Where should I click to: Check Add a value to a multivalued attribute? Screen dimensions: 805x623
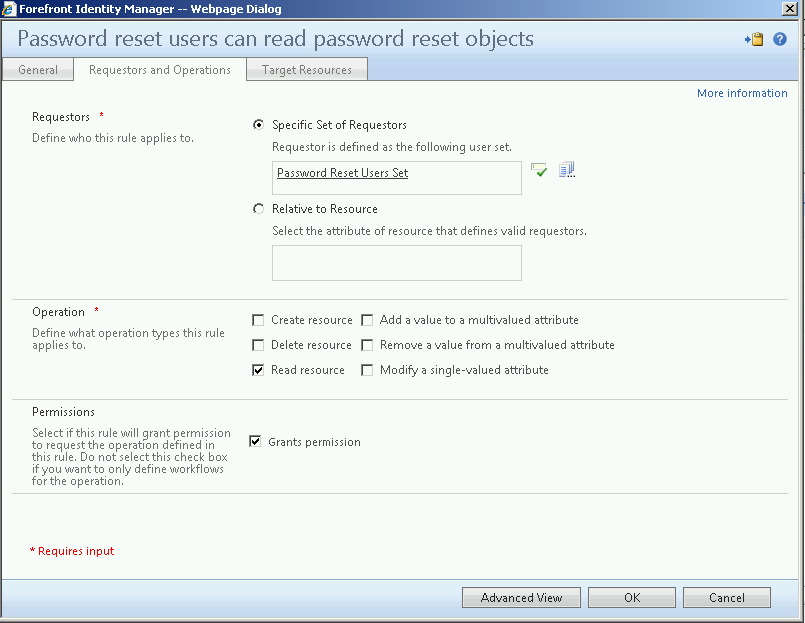367,320
